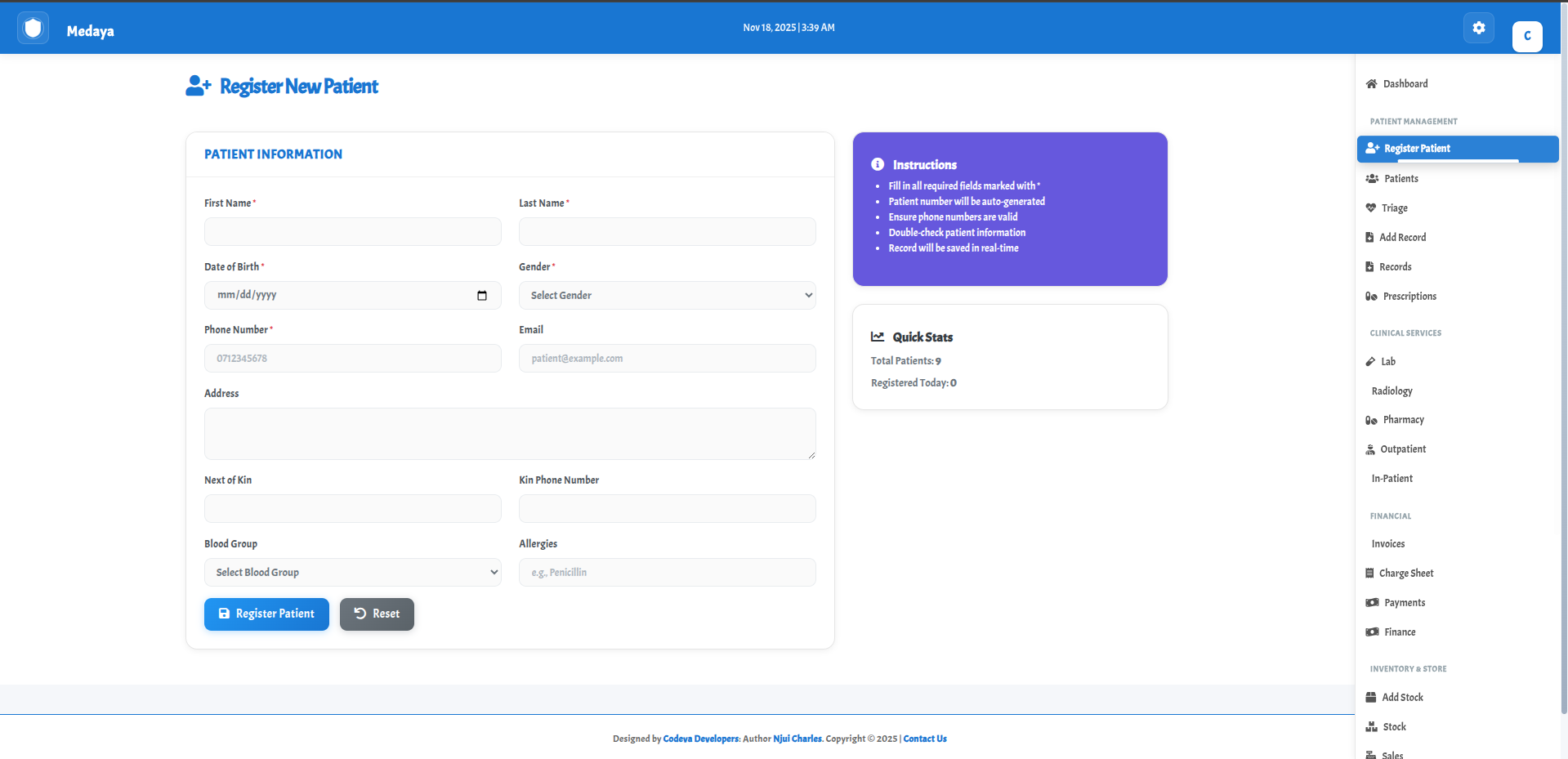Click into the Address text area
The image size is (1568, 759).
pyautogui.click(x=509, y=434)
